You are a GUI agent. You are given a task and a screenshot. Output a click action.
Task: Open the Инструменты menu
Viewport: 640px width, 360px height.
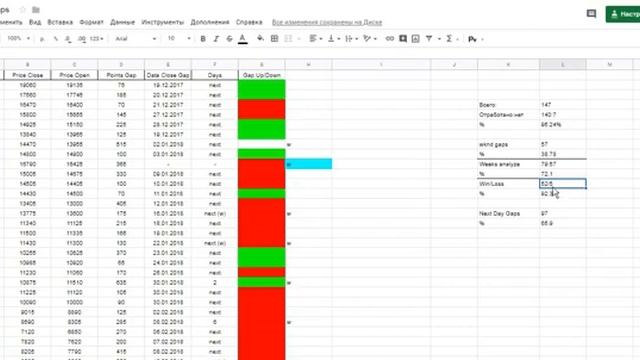[x=162, y=22]
